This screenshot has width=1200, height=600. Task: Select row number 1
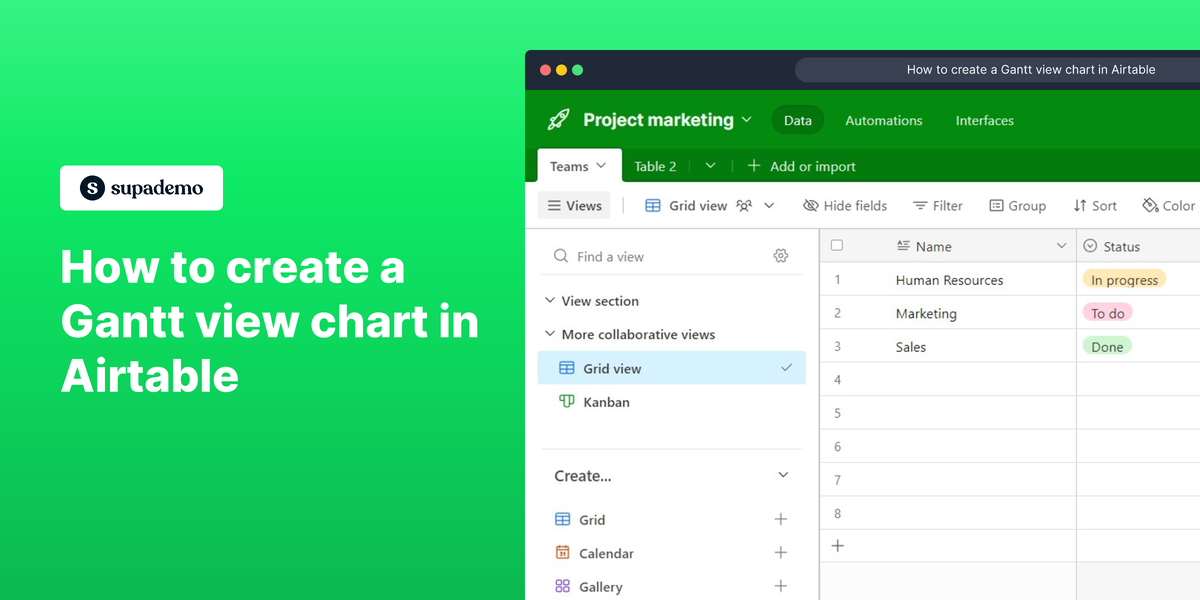(838, 280)
